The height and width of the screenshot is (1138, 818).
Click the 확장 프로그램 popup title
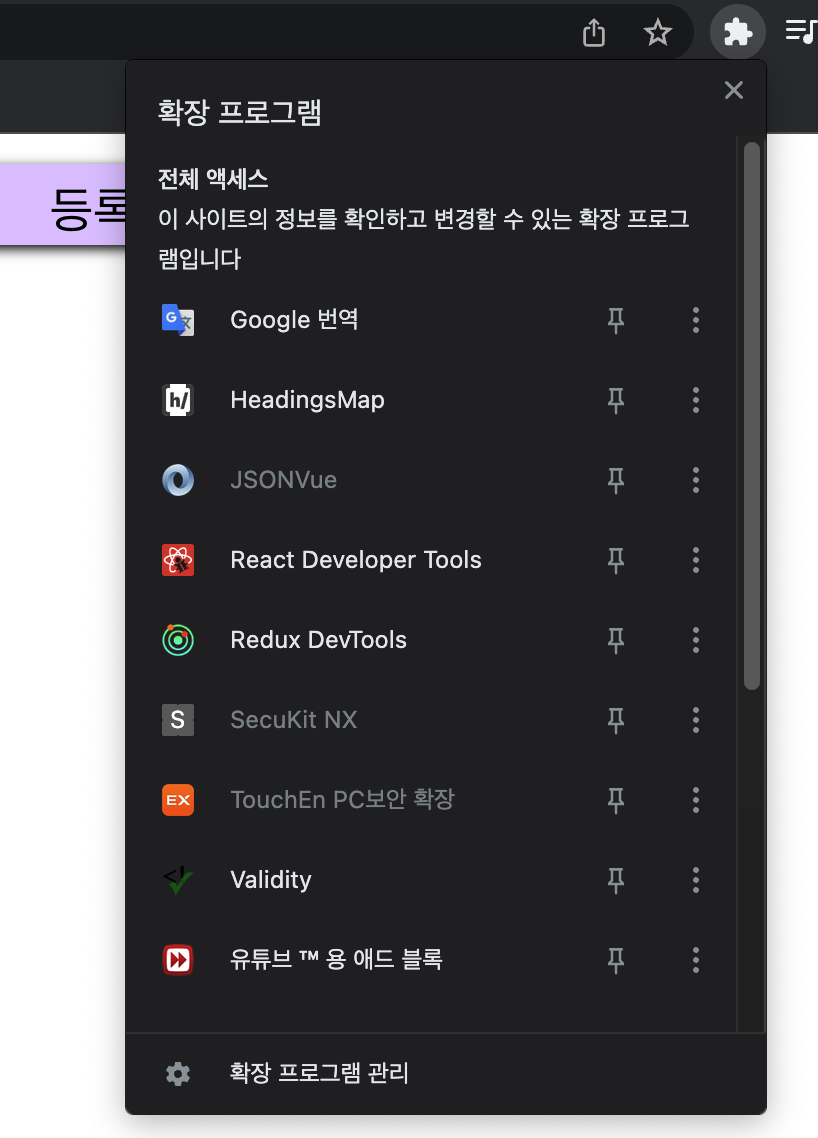coord(240,112)
